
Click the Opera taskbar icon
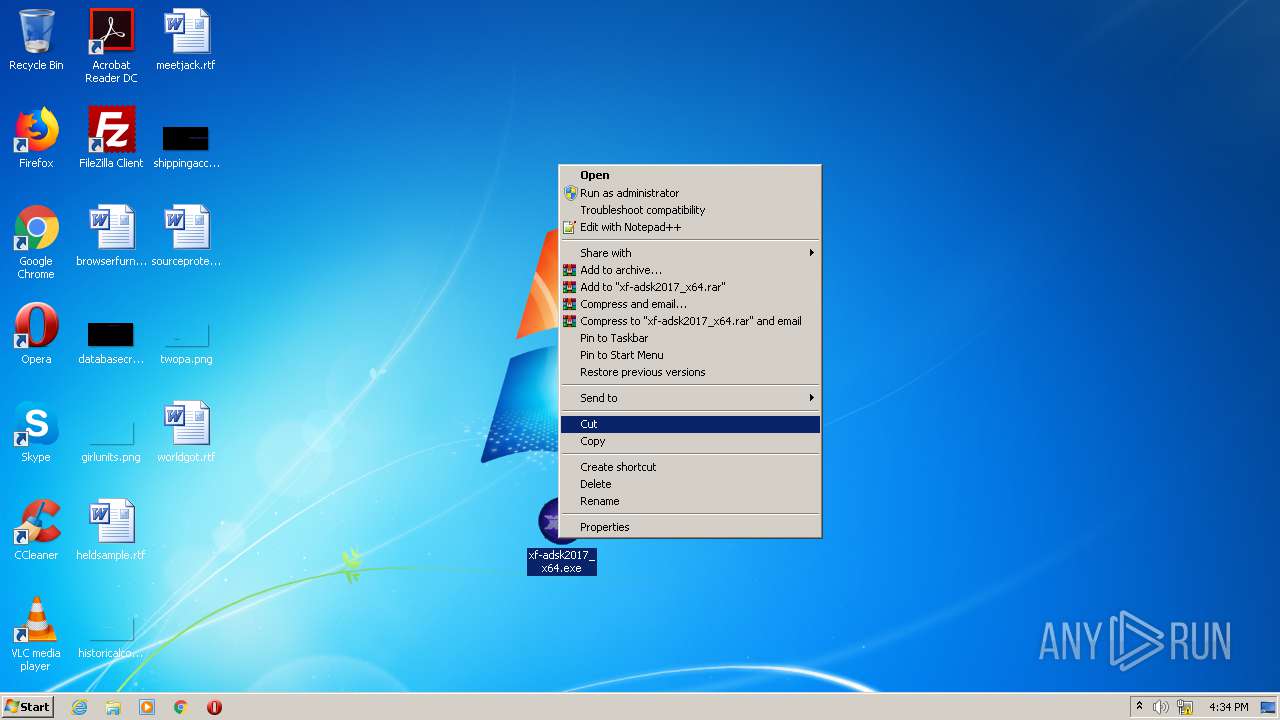tap(214, 707)
